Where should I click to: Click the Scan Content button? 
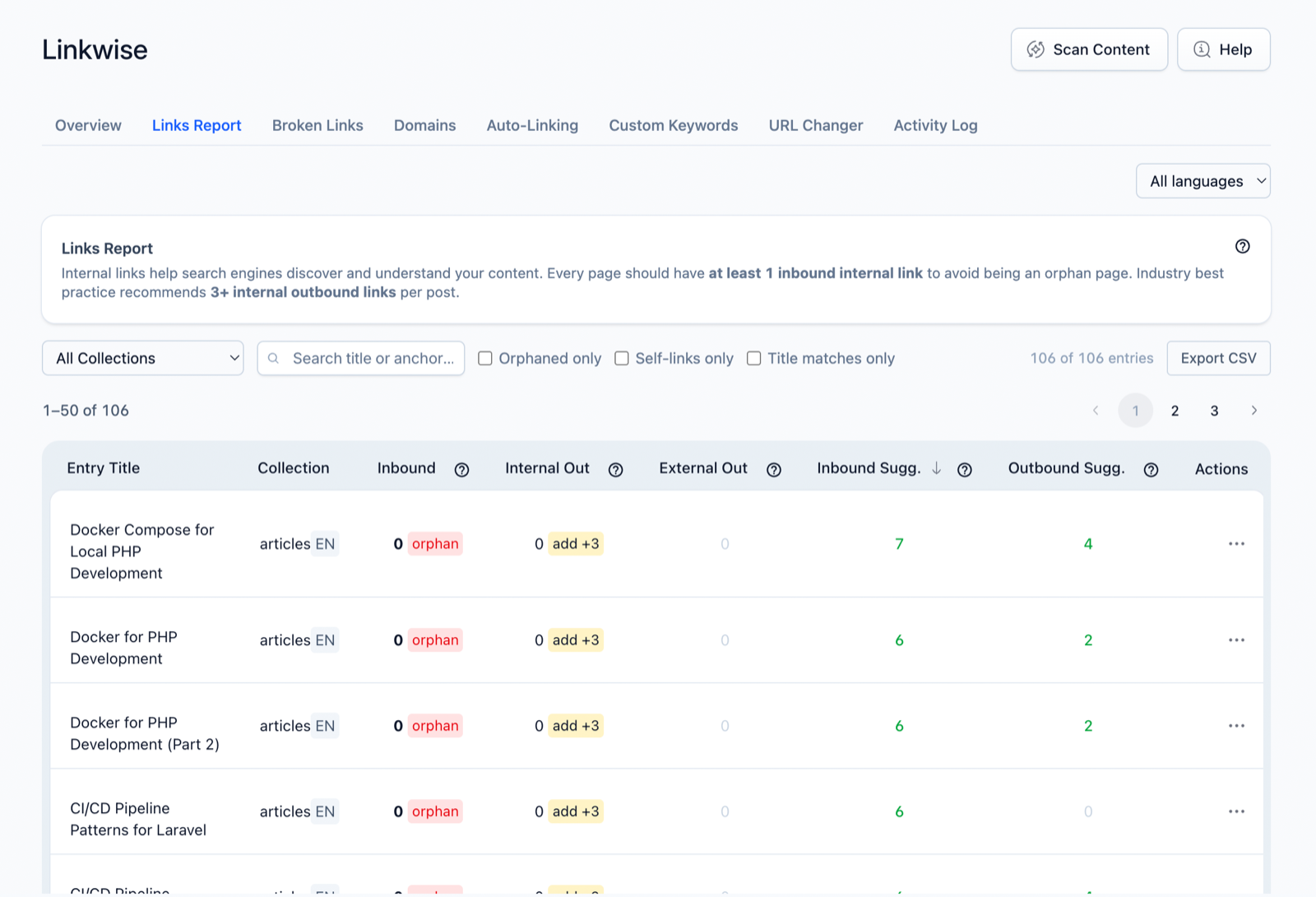[1089, 49]
